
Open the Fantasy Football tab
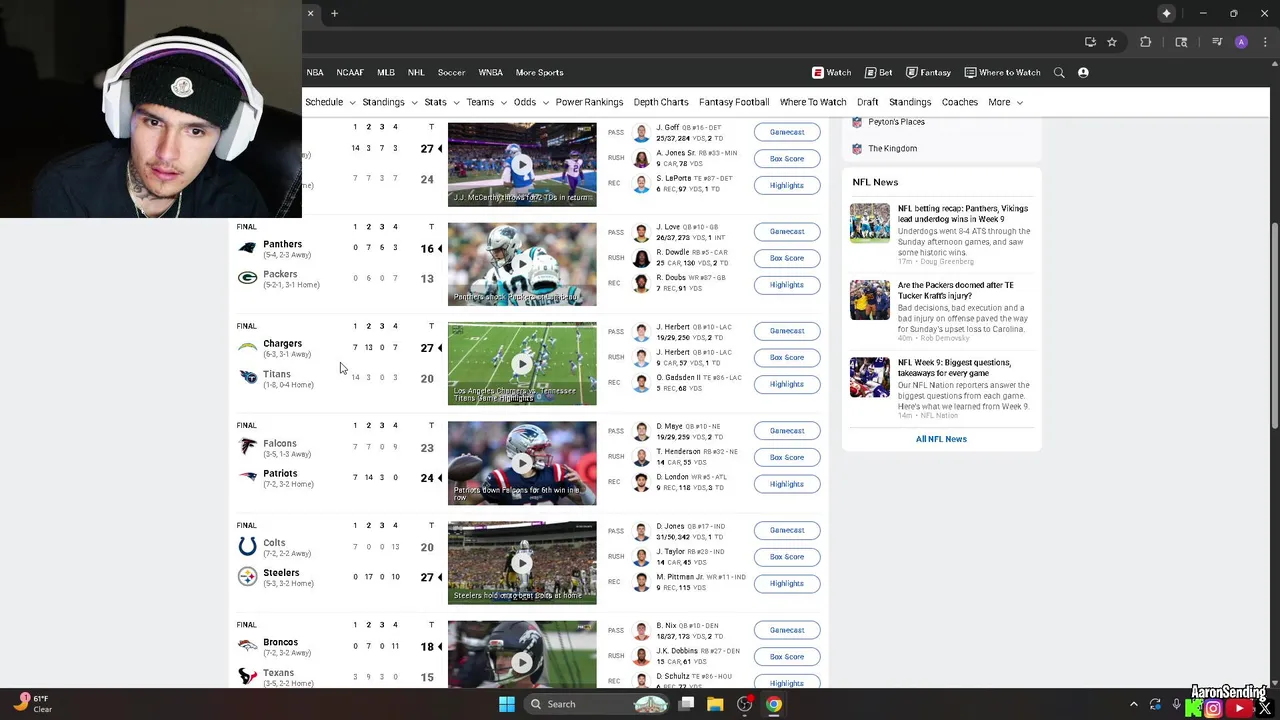tap(734, 102)
